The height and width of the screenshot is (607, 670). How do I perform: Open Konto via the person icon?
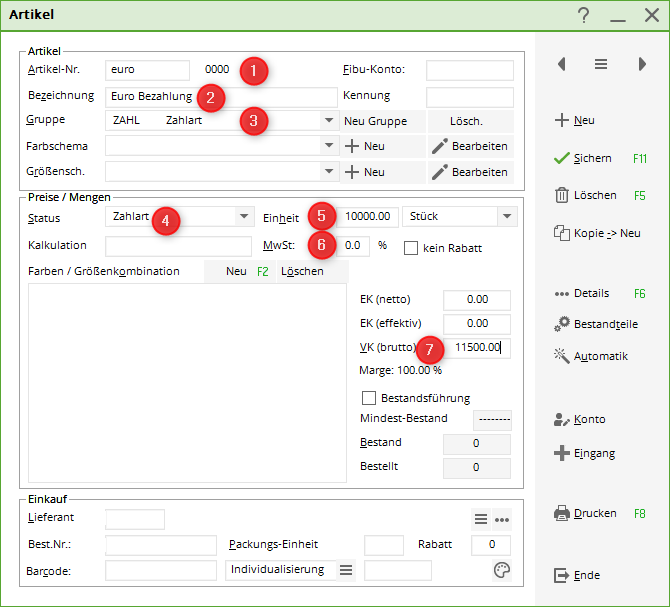point(562,419)
